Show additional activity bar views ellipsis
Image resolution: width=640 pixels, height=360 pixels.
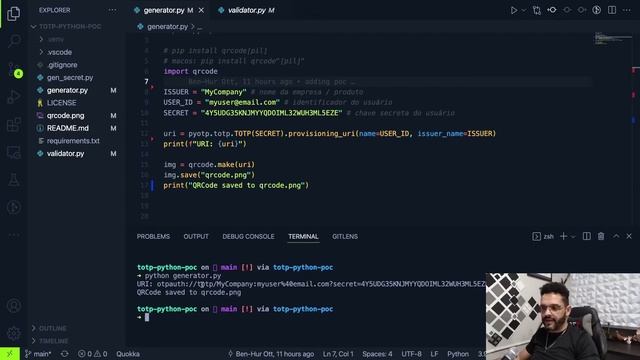click(13, 235)
